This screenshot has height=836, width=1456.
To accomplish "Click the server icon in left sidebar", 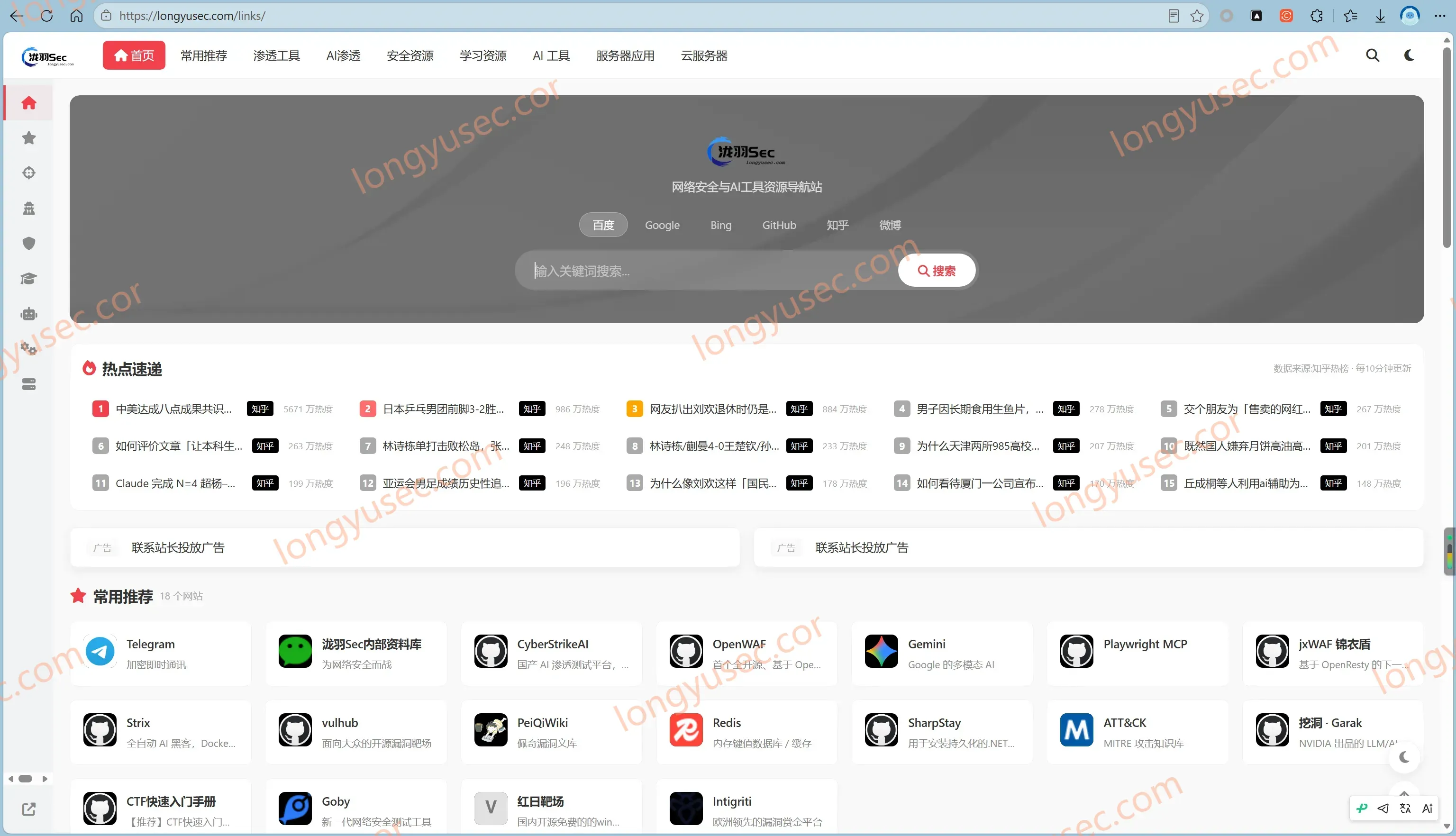I will [x=29, y=384].
